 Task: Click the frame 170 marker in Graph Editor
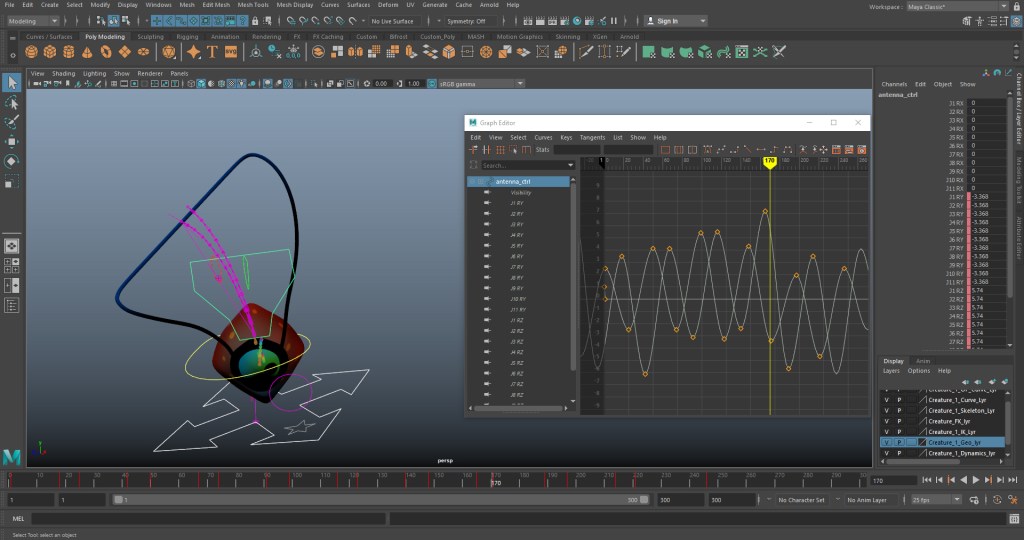(769, 161)
